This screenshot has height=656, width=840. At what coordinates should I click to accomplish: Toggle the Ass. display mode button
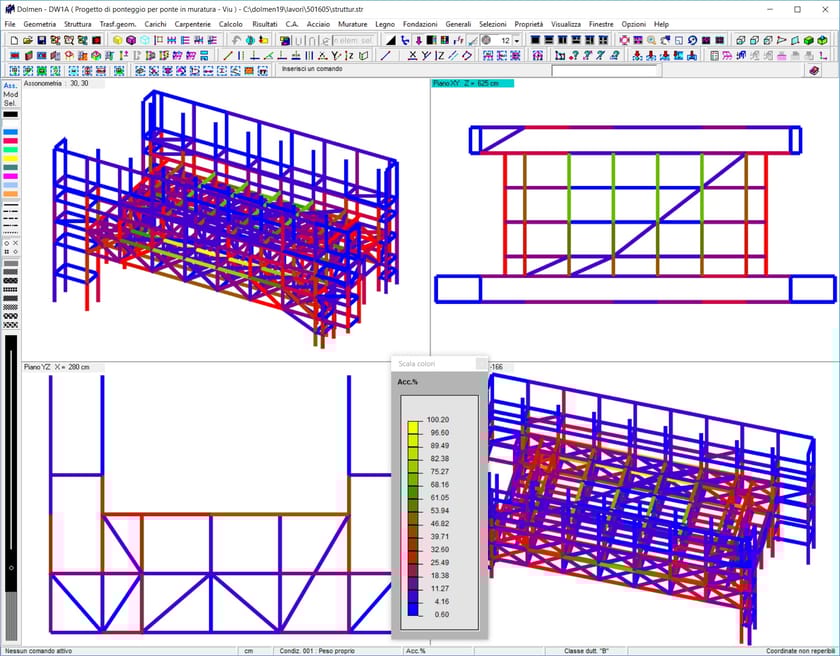click(10, 87)
